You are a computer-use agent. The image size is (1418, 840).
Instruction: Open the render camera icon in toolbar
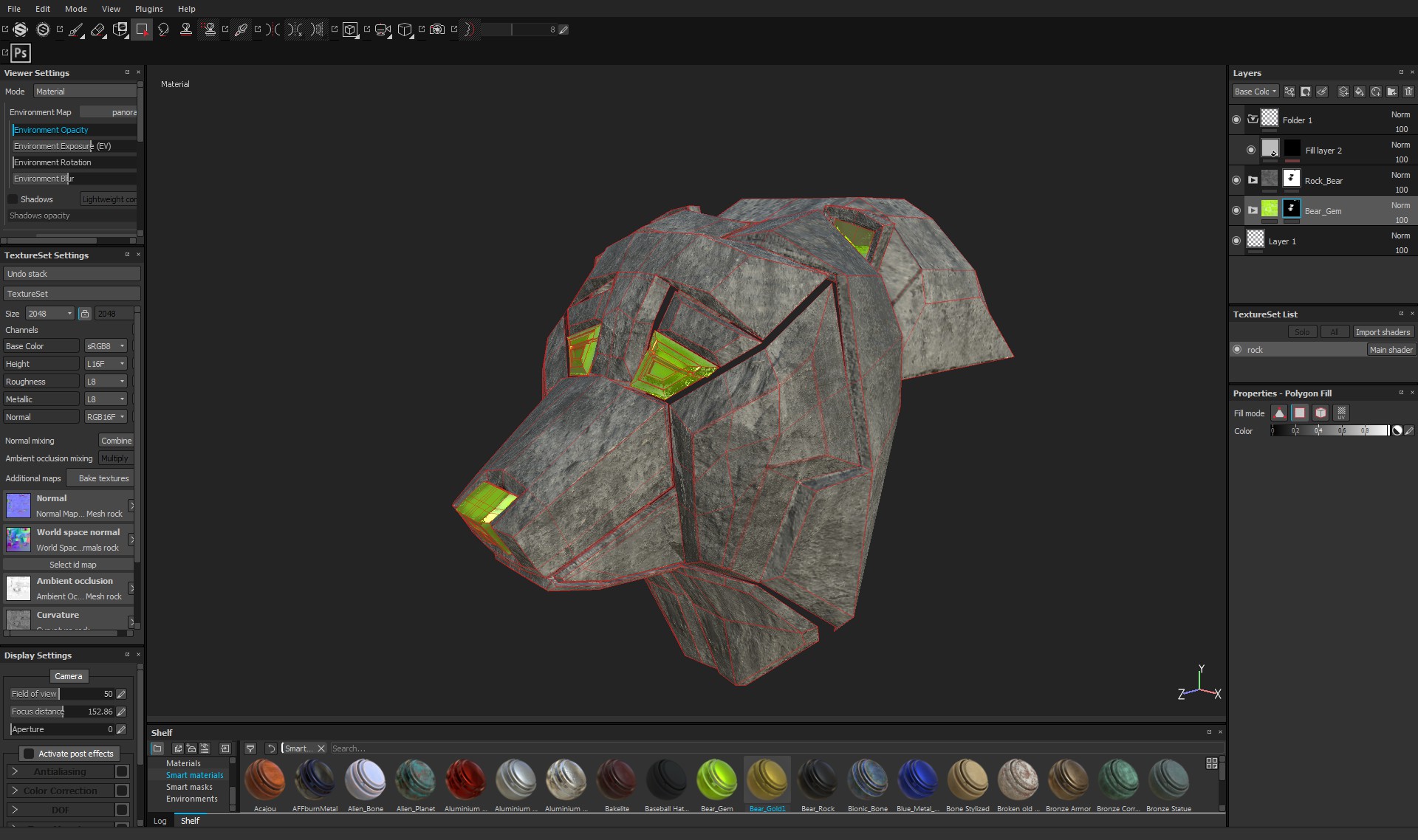point(437,30)
